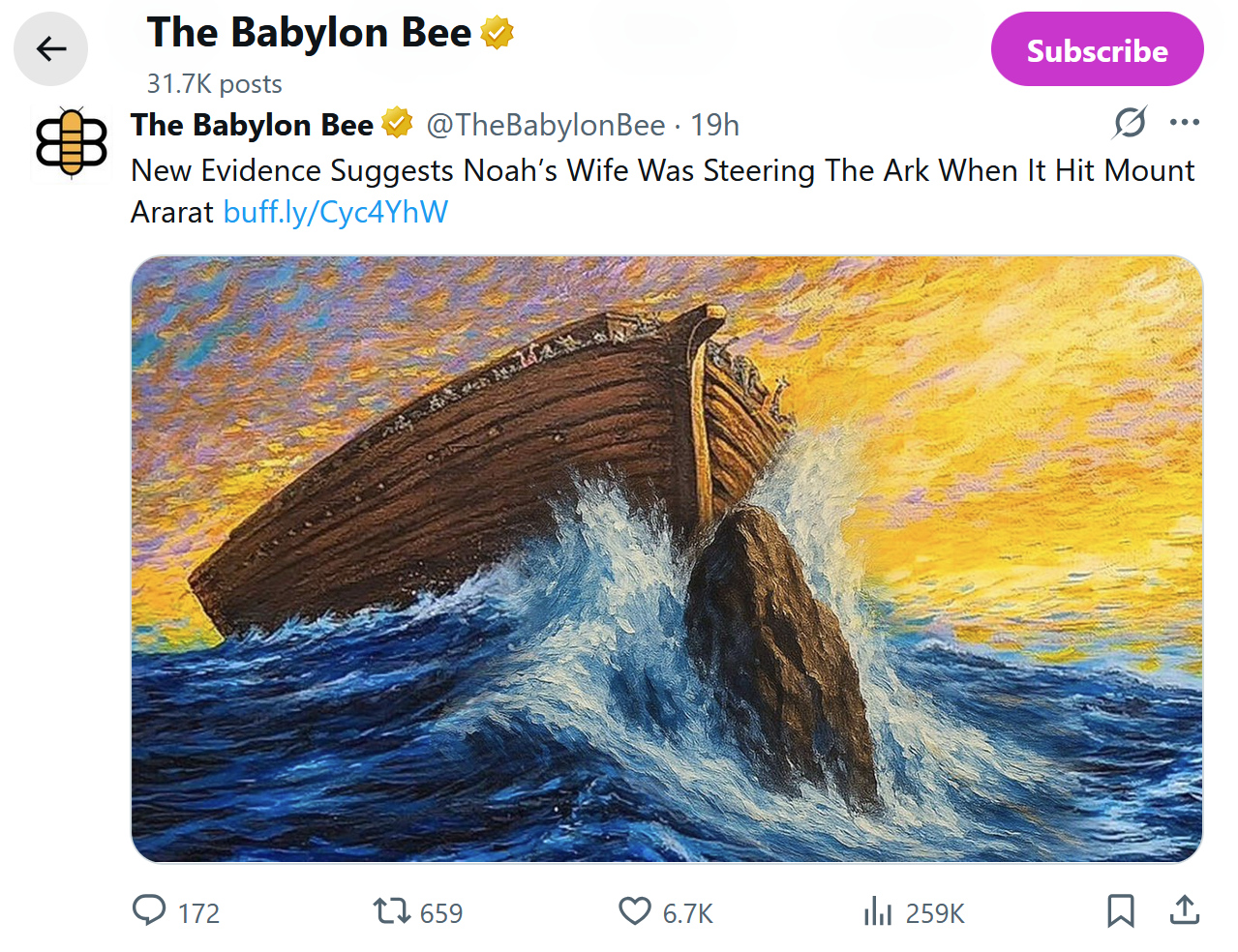
Task: Click the purple Subscribe button
Action: coord(1097,49)
